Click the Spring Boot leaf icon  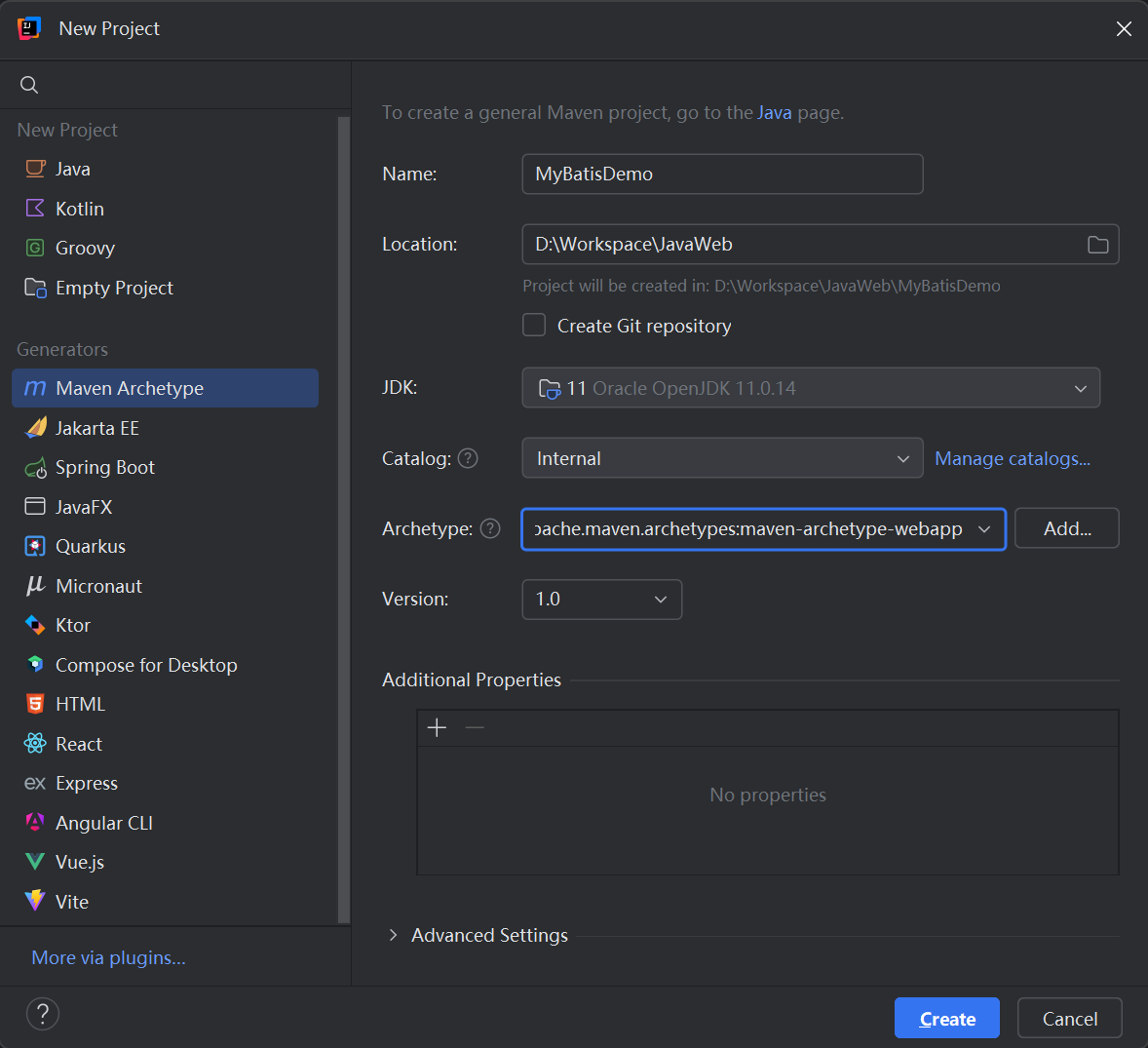(x=35, y=467)
